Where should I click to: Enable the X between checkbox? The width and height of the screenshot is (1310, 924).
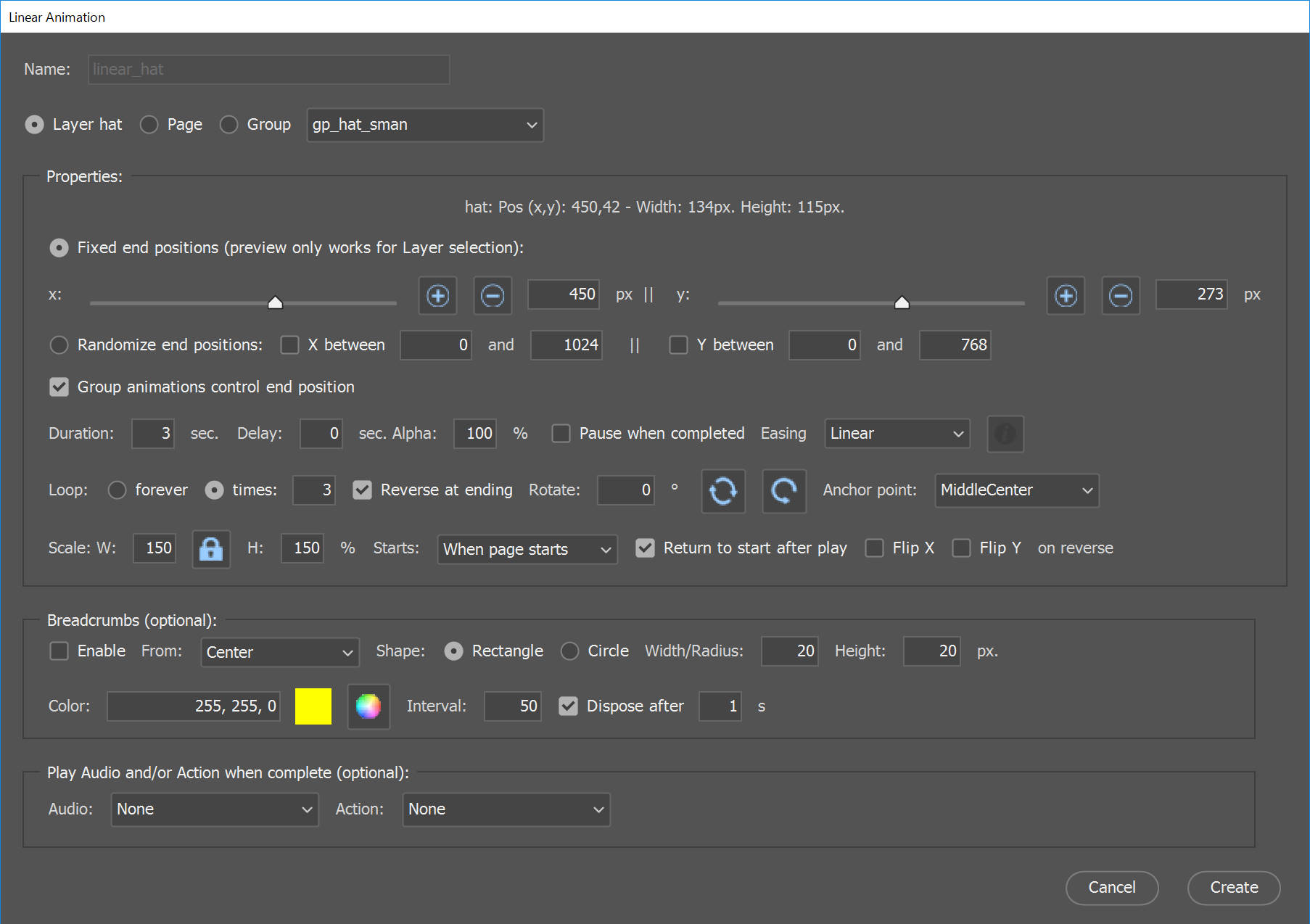289,345
